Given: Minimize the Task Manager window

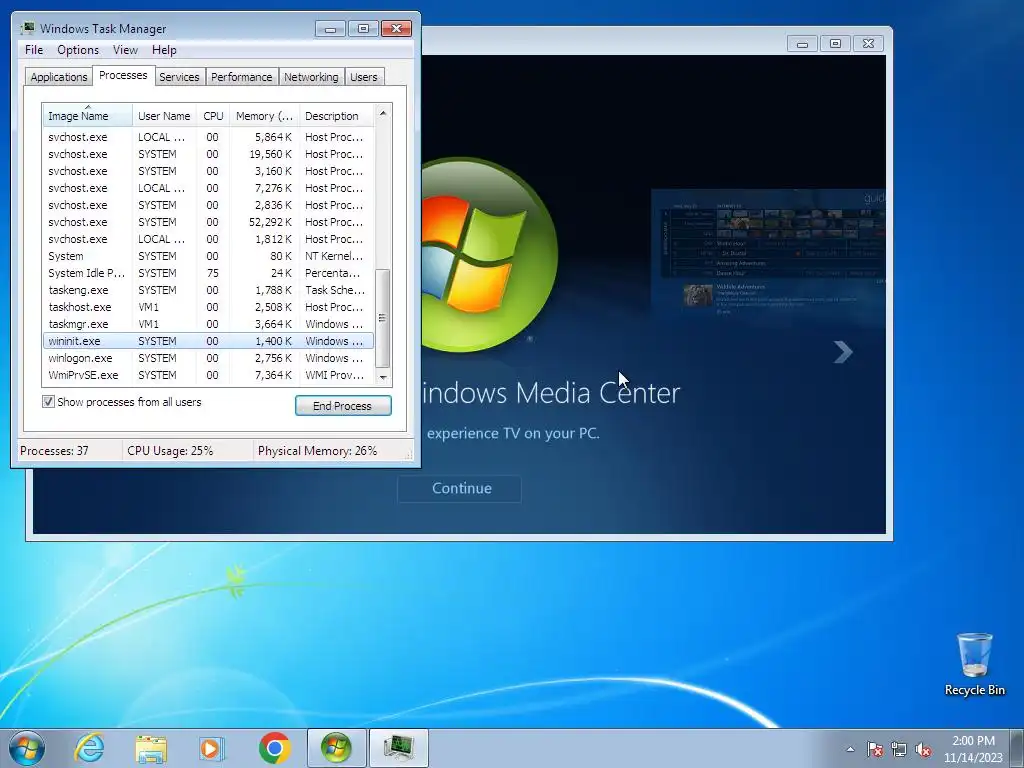Looking at the screenshot, I should pos(330,29).
